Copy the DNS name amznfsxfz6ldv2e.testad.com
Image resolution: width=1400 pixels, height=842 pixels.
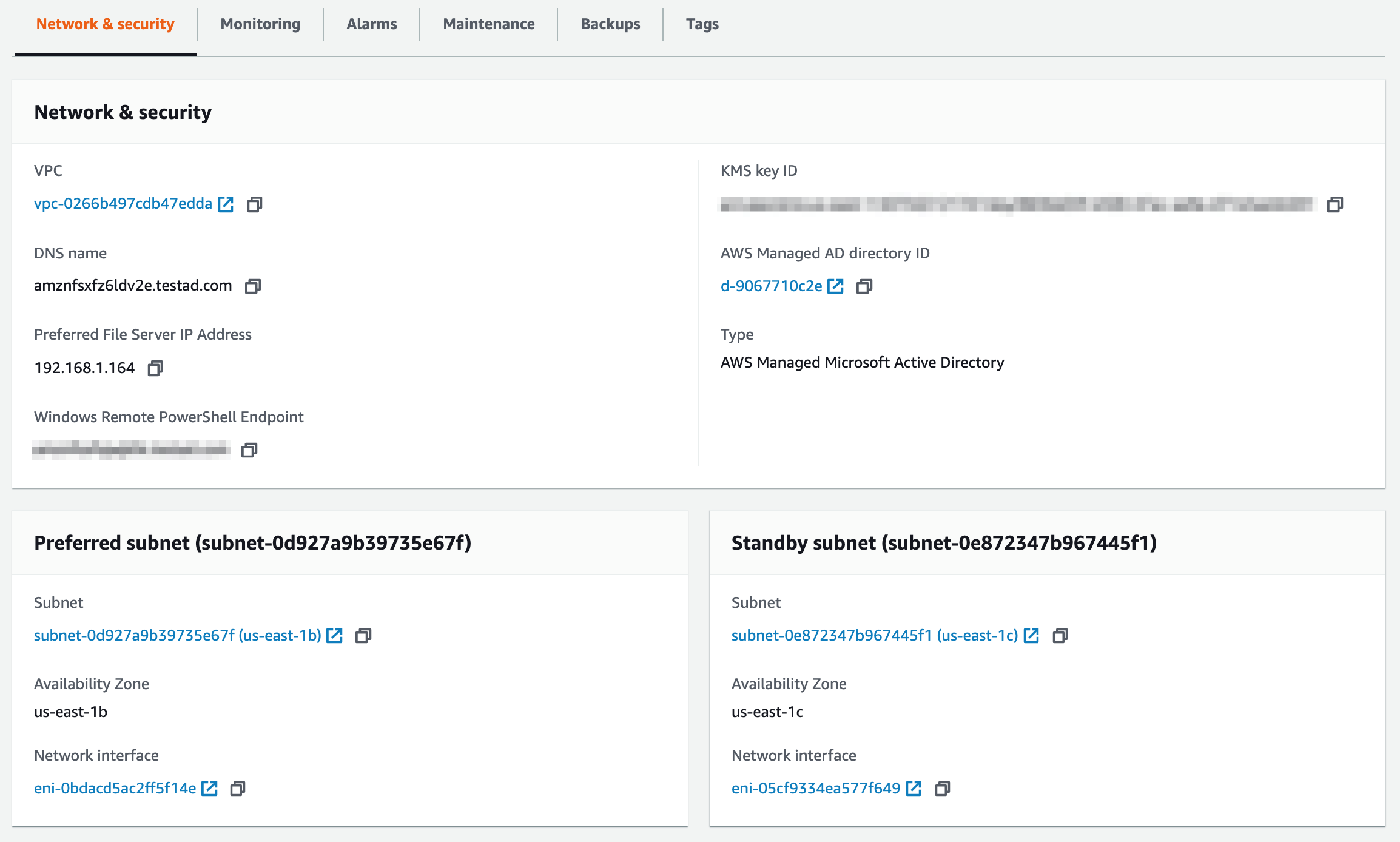point(253,286)
